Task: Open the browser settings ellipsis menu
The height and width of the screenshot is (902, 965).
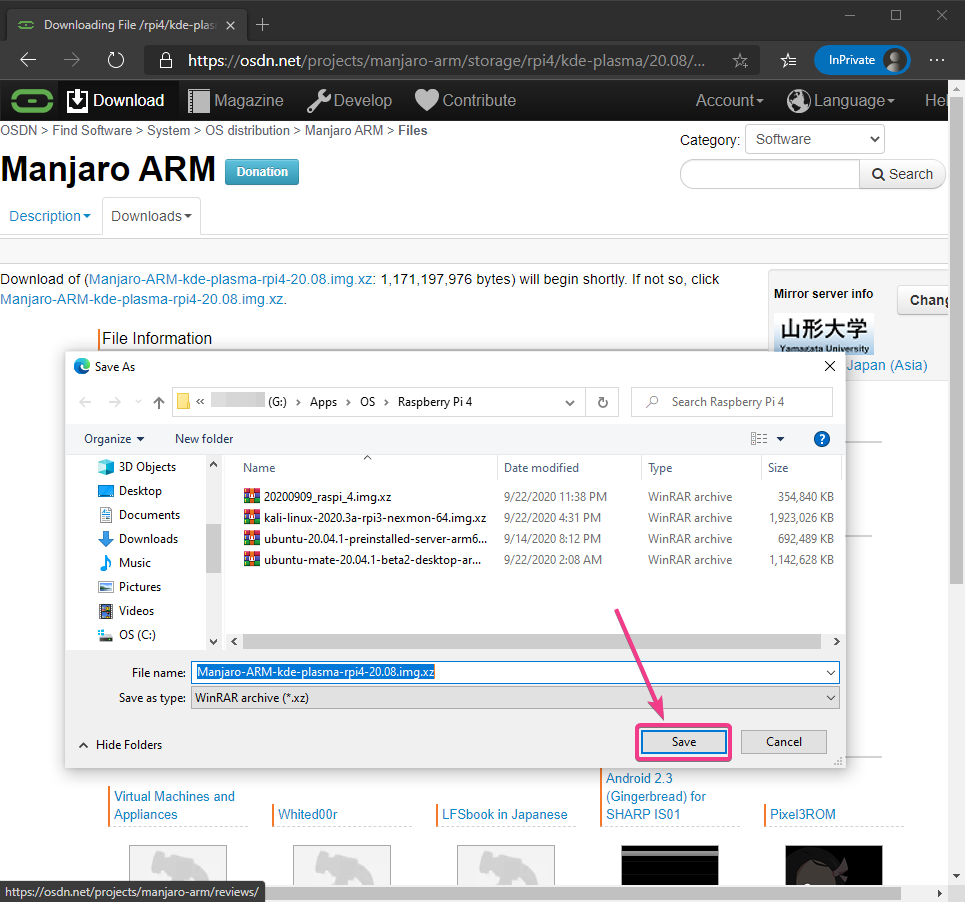Action: click(937, 60)
